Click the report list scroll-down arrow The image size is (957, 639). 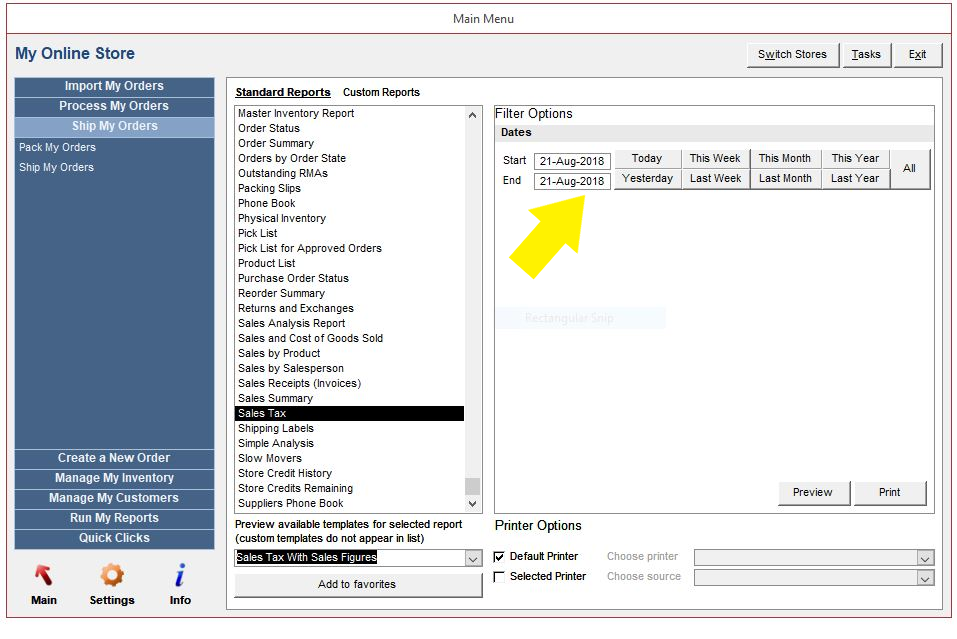472,504
